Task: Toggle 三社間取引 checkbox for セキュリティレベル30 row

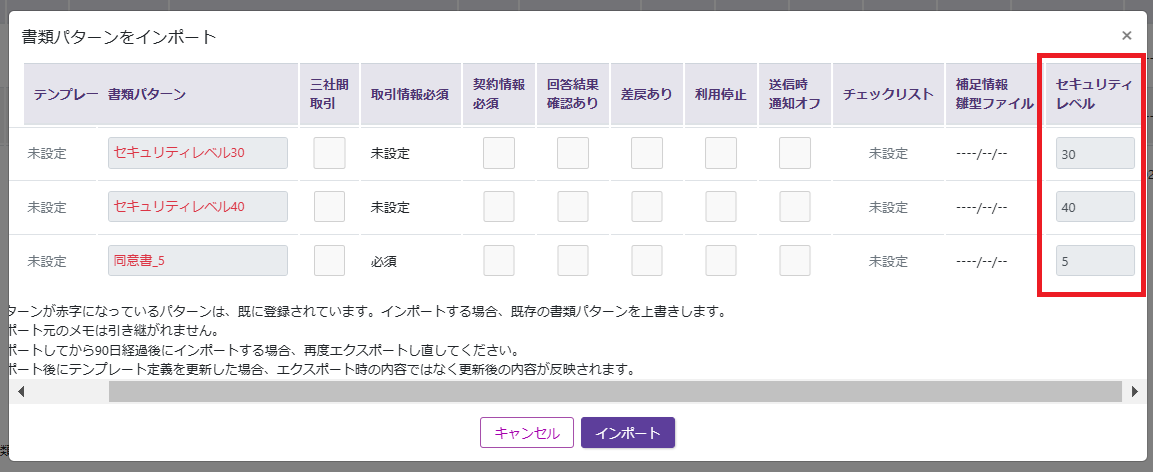Action: (329, 153)
